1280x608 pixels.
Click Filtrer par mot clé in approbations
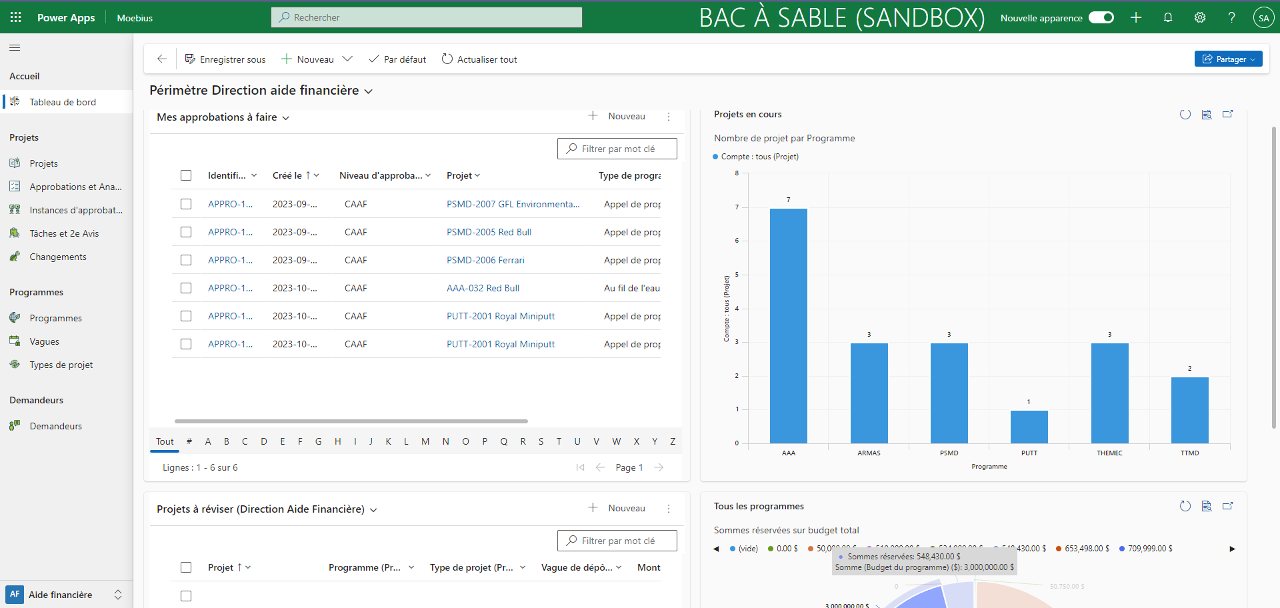617,148
